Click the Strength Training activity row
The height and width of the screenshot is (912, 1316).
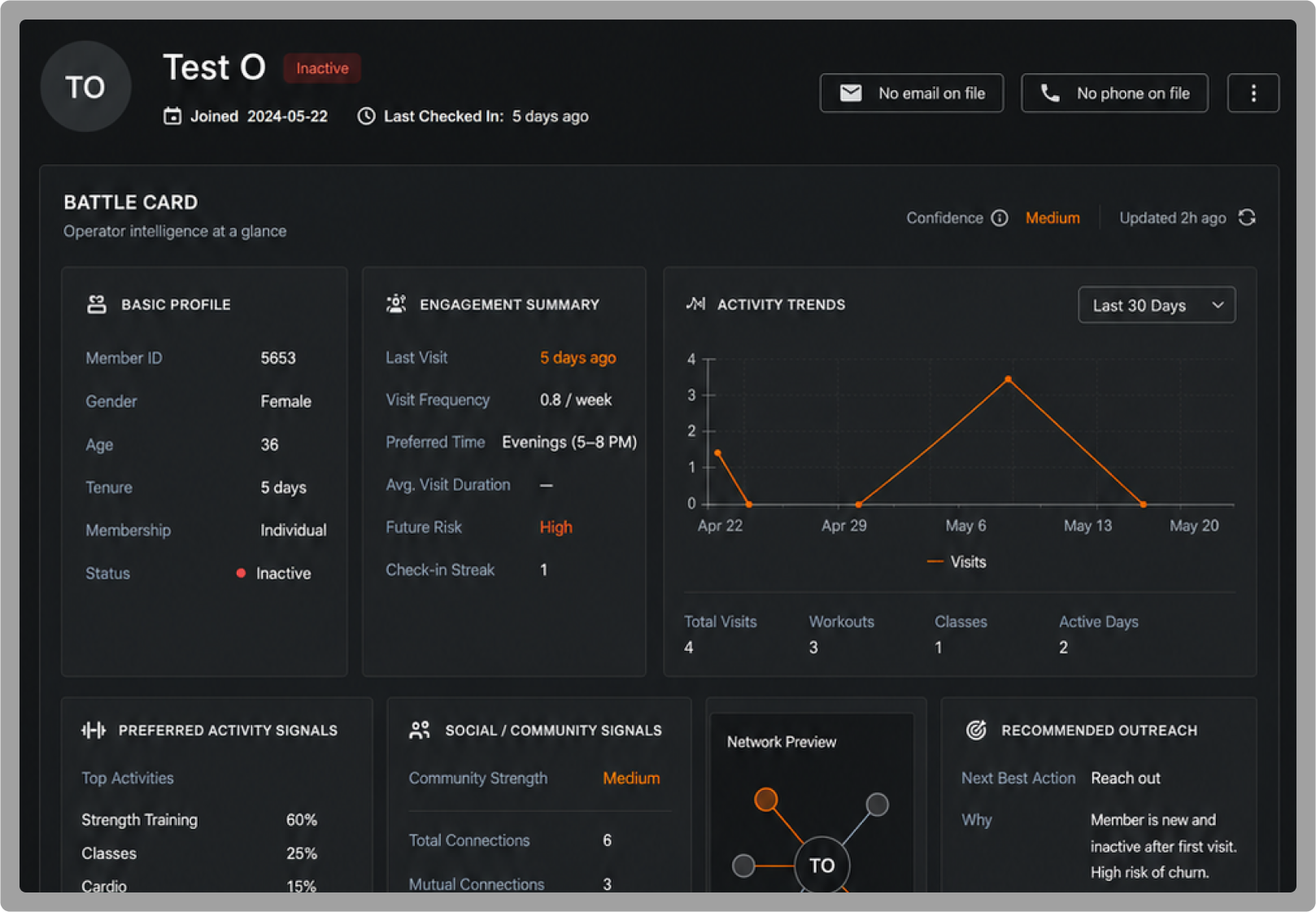tap(199, 820)
